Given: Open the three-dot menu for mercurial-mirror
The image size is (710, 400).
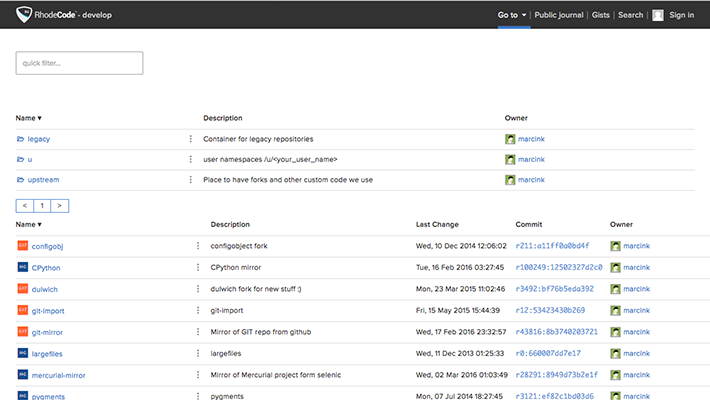Looking at the screenshot, I should pos(198,375).
